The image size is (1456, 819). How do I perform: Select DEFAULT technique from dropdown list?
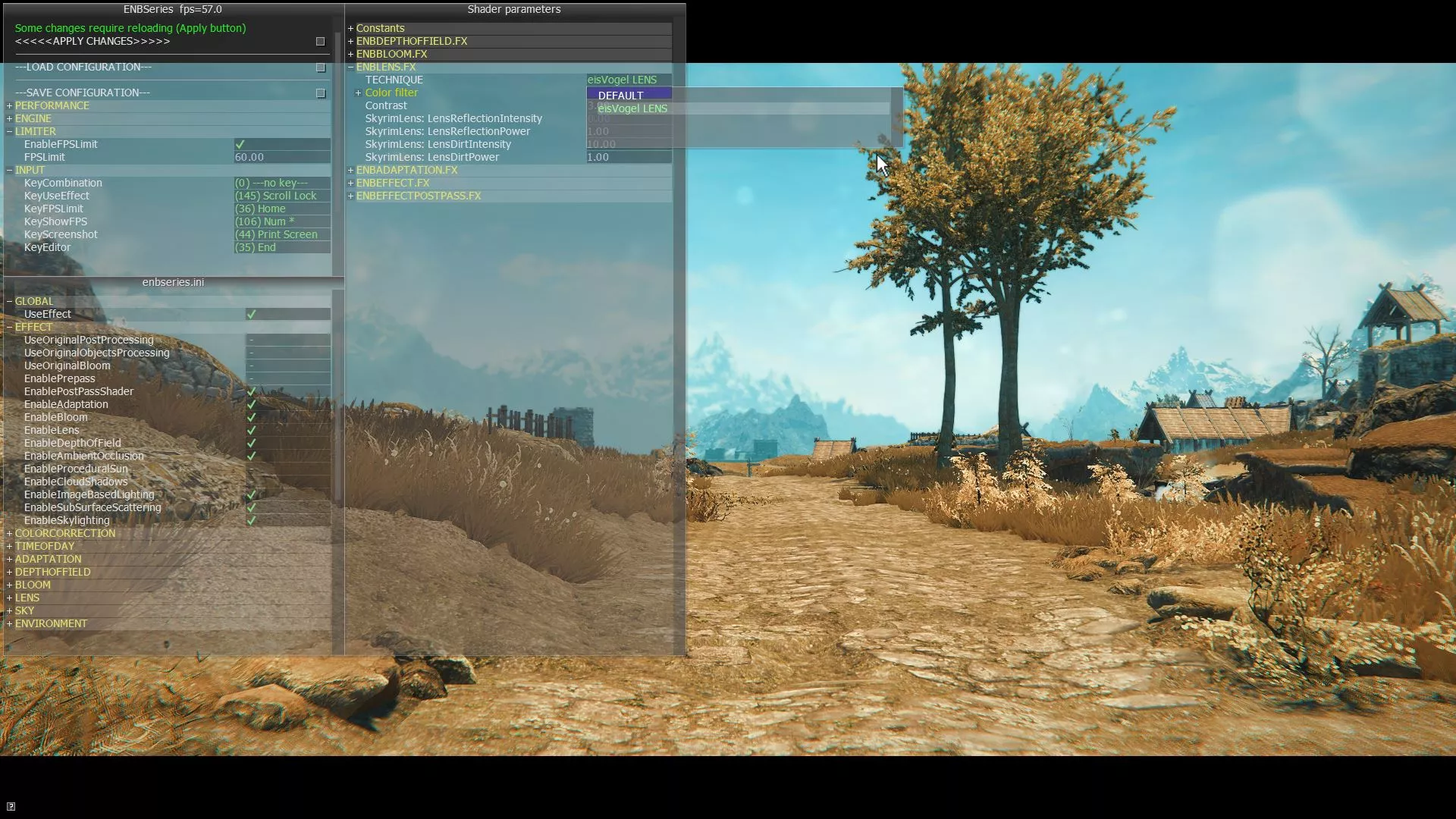pos(629,95)
